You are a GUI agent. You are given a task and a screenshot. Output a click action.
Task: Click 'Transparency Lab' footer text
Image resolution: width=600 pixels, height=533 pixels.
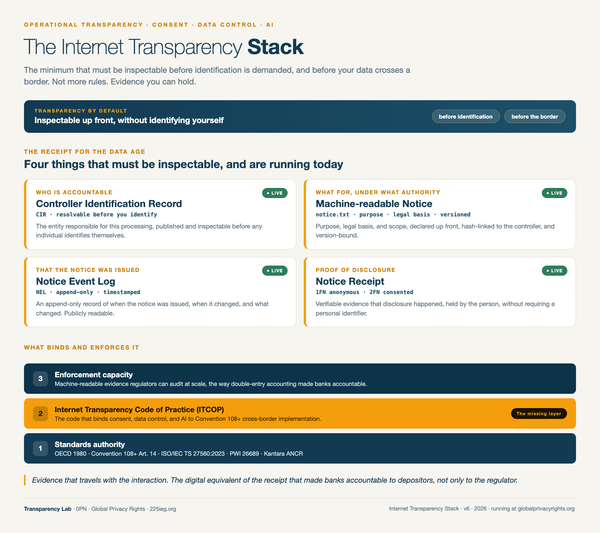point(47,509)
